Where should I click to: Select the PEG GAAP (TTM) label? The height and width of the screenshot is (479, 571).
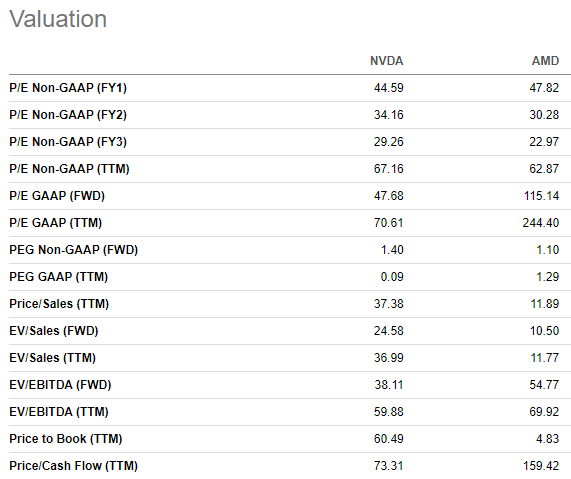(59, 276)
